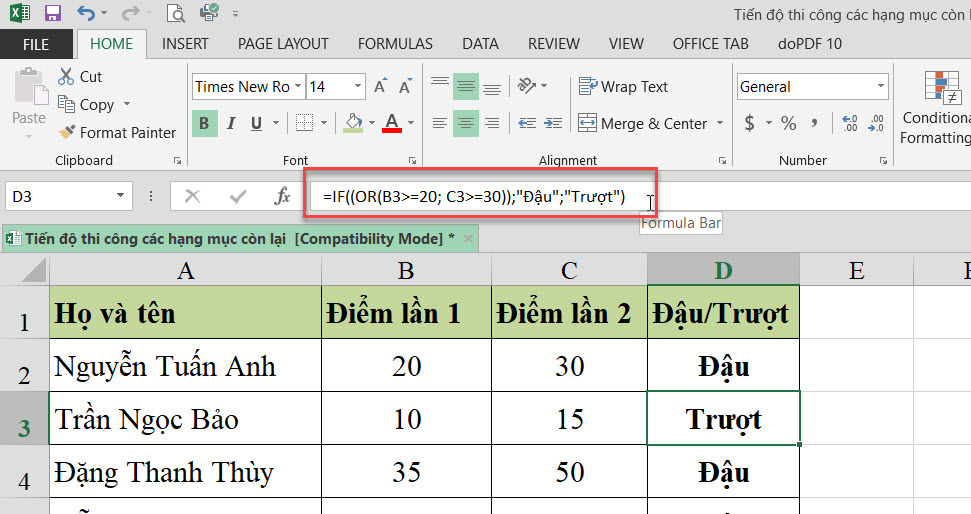Open the FILE tab
Screen dimensions: 971x514
(36, 44)
